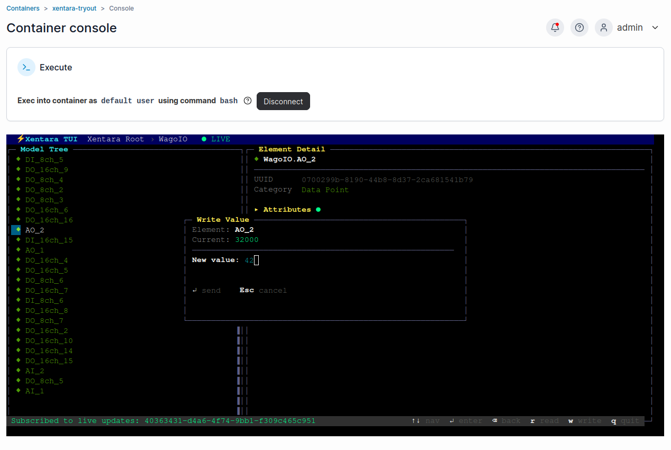The height and width of the screenshot is (450, 671).
Task: Select DO_16ch_14 in the model tree
Action: pos(49,351)
